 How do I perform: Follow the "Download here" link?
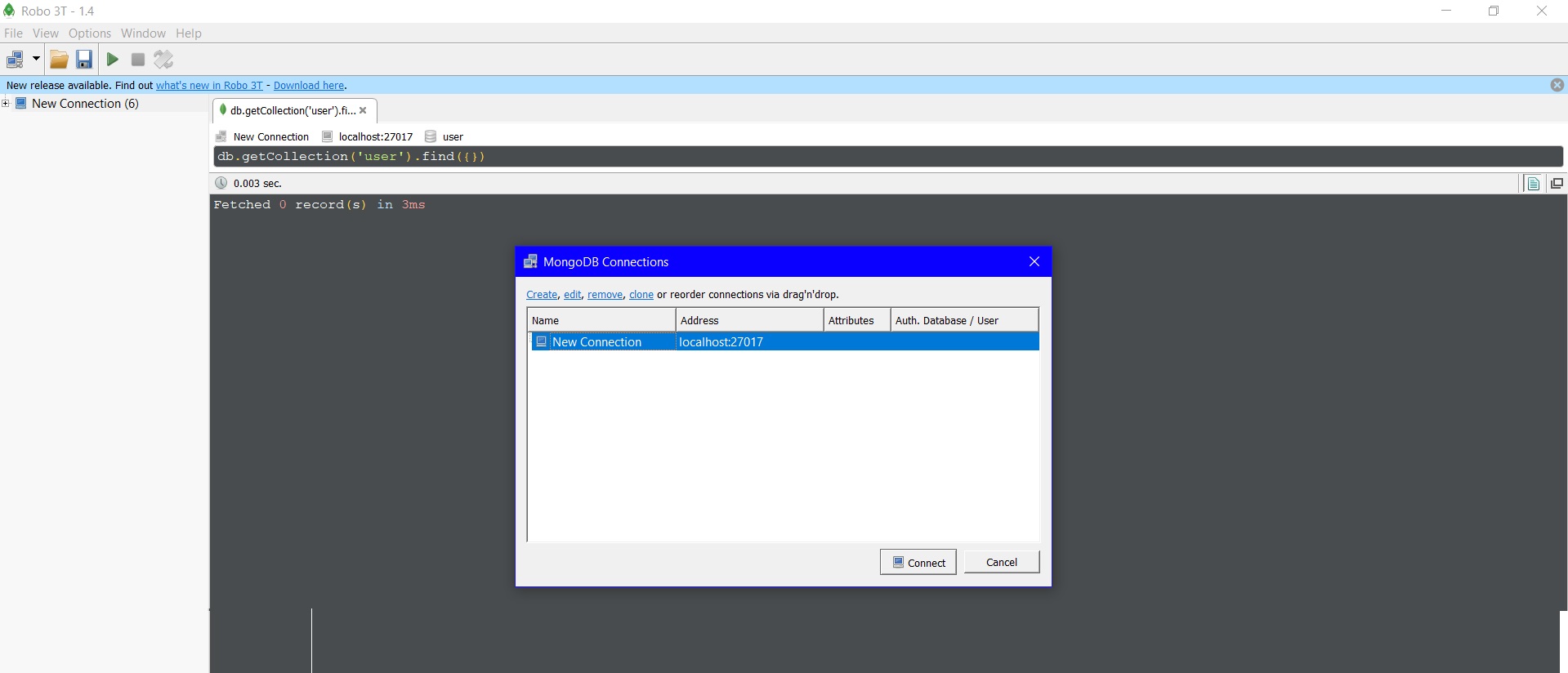[x=309, y=86]
